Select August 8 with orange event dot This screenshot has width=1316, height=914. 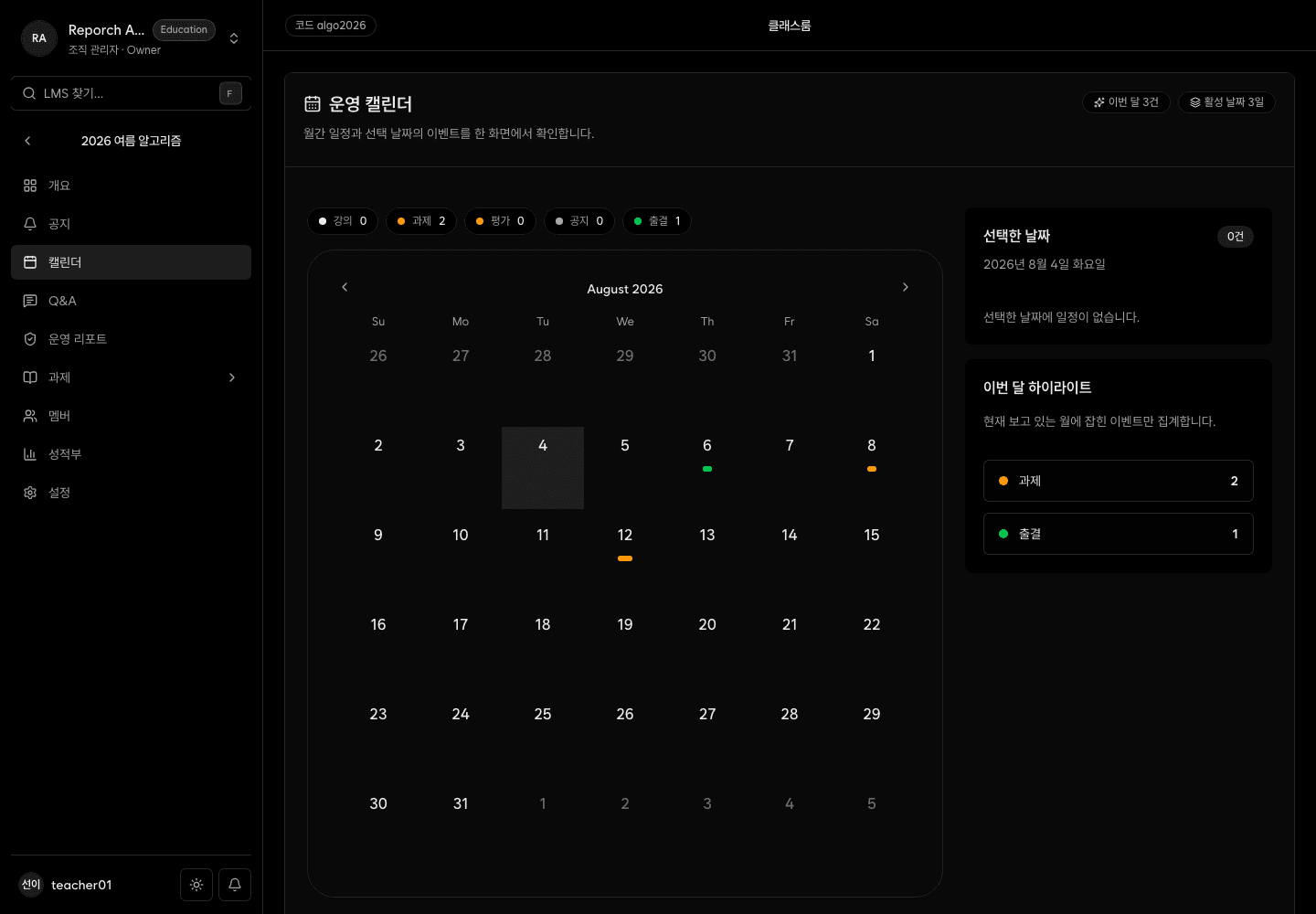pyautogui.click(x=872, y=468)
